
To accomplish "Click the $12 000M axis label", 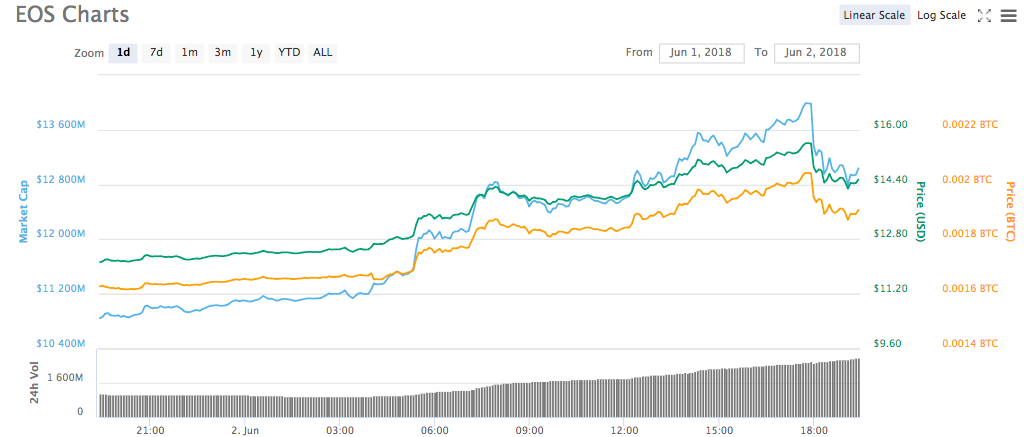I will tap(60, 234).
